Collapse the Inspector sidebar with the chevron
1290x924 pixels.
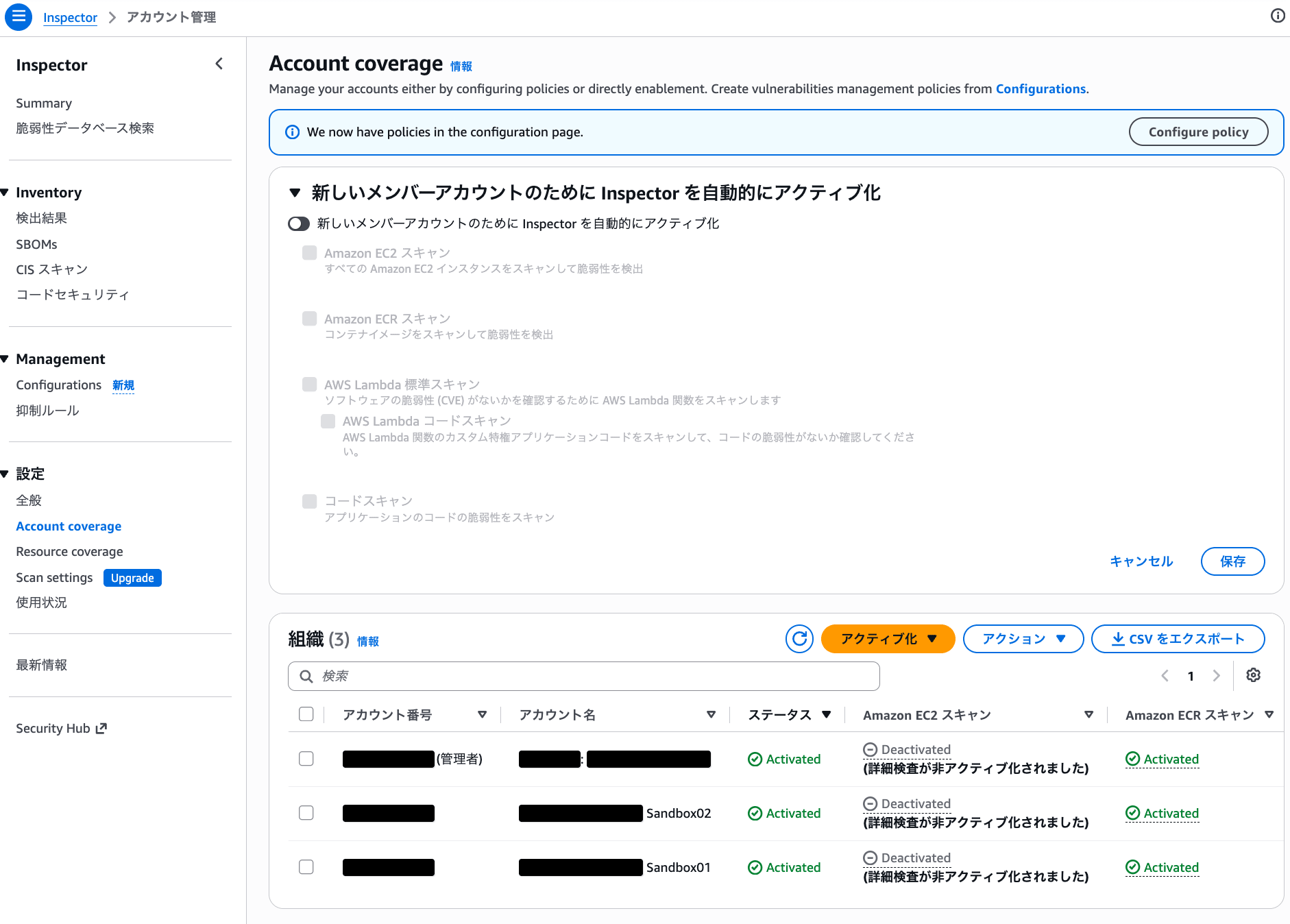(219, 64)
